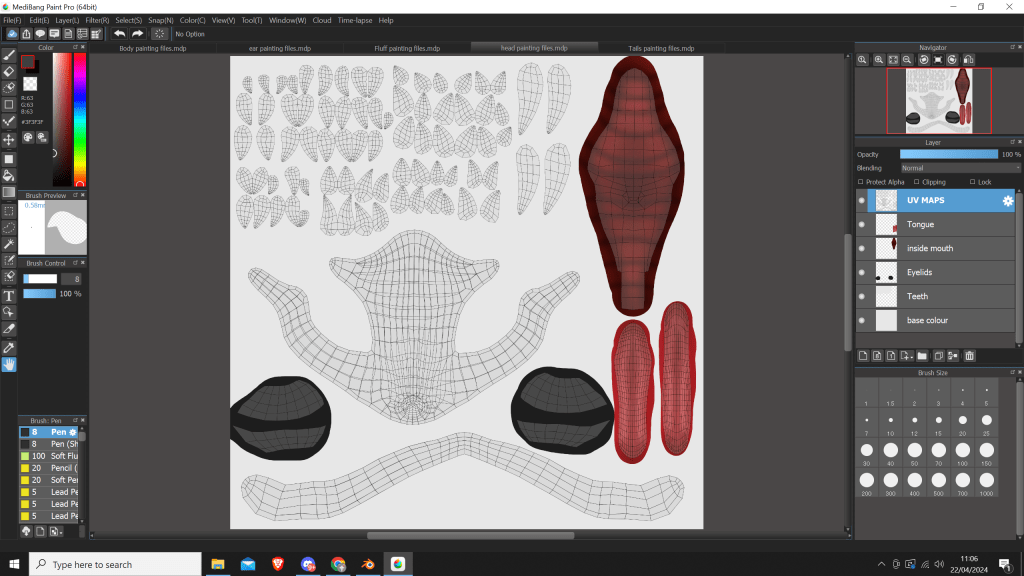This screenshot has height=576, width=1024.
Task: Pick the Bucket fill tool
Action: pyautogui.click(x=9, y=175)
